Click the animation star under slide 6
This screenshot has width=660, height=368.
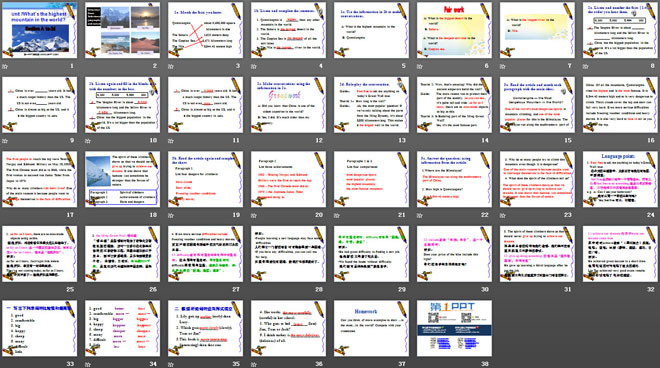pos(420,66)
